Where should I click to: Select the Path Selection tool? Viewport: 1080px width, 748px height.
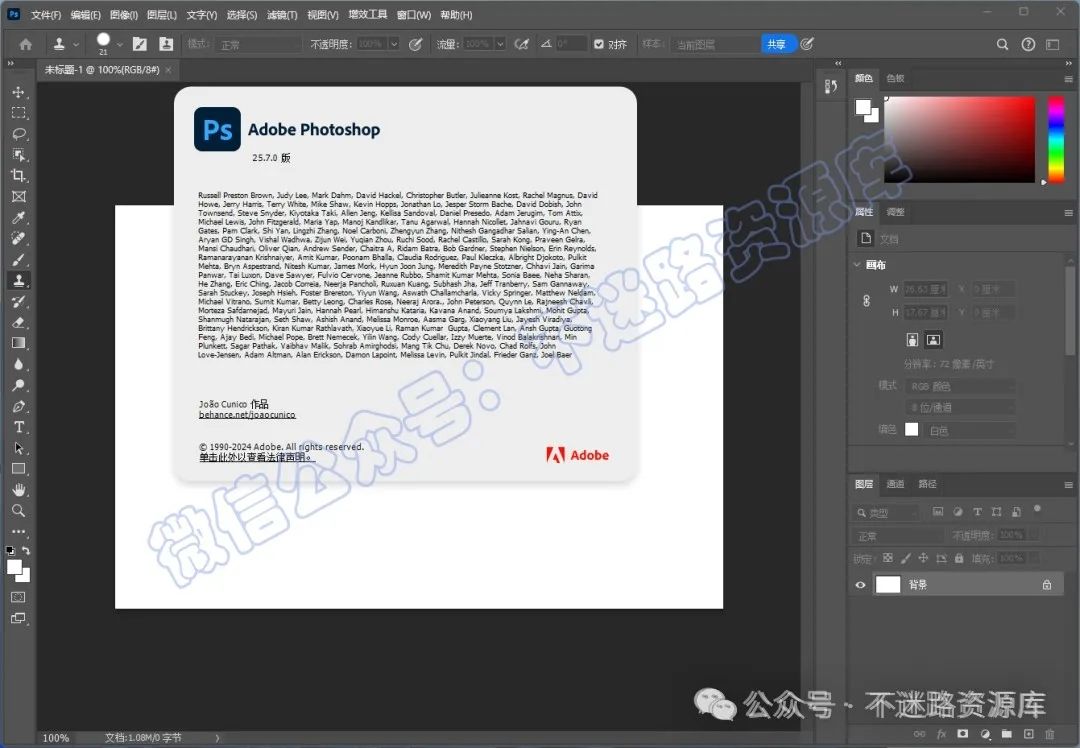click(19, 448)
